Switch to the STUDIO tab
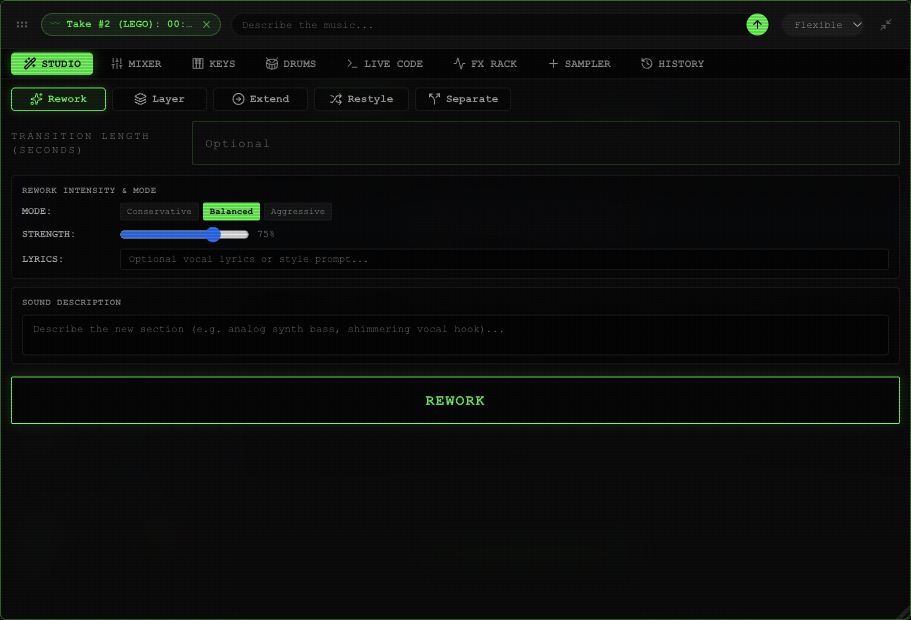The height and width of the screenshot is (620, 911). [x=52, y=63]
